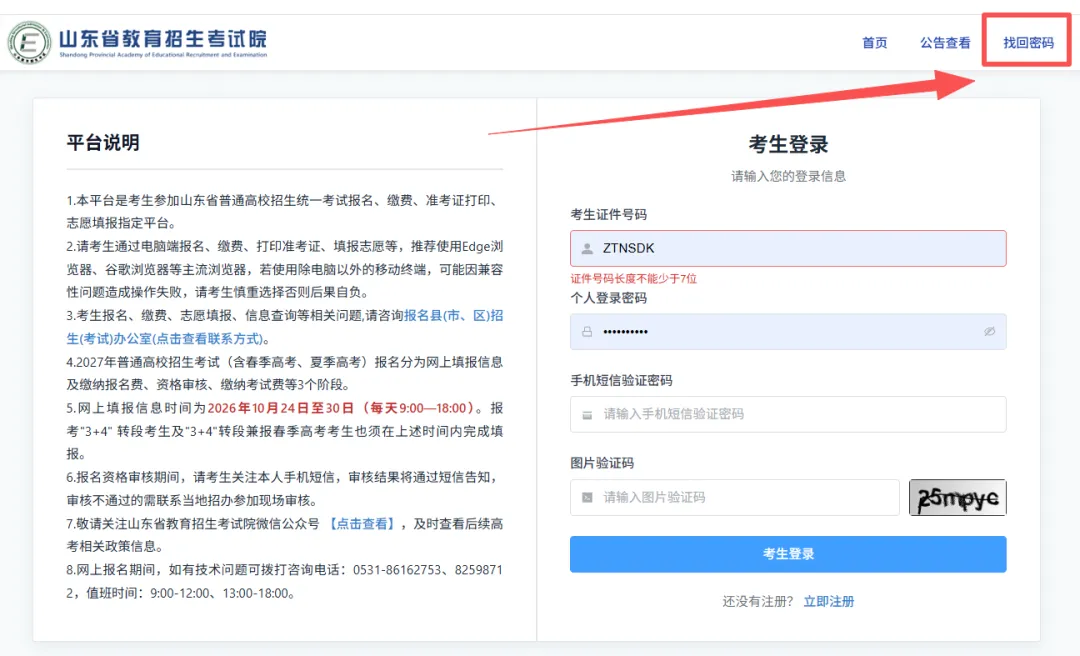This screenshot has height=656, width=1080.
Task: Click the error text 证件号码长度不能少于7位
Action: point(634,278)
